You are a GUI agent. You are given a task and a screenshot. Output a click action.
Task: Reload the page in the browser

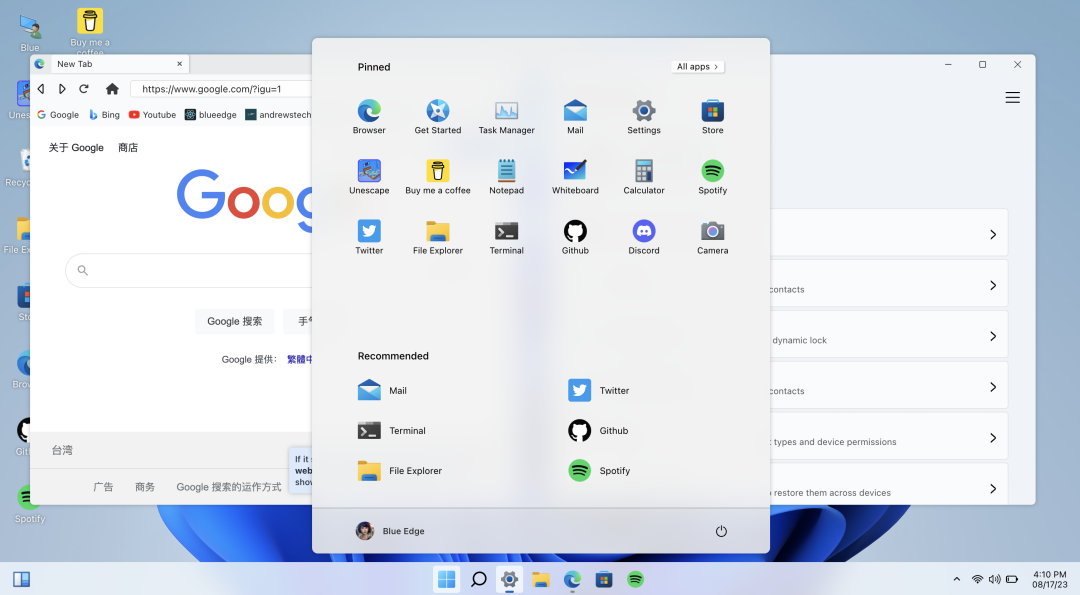point(84,89)
